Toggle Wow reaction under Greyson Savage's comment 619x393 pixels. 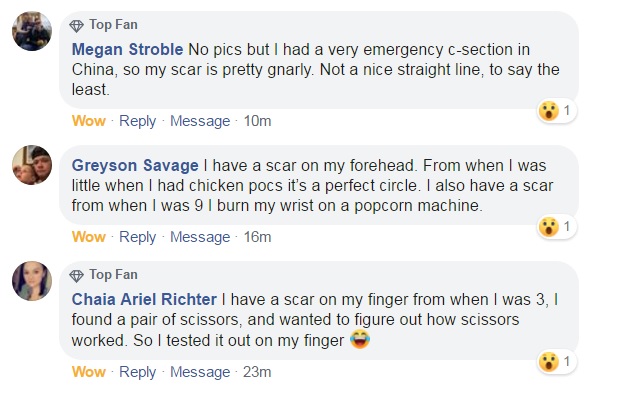(x=89, y=237)
